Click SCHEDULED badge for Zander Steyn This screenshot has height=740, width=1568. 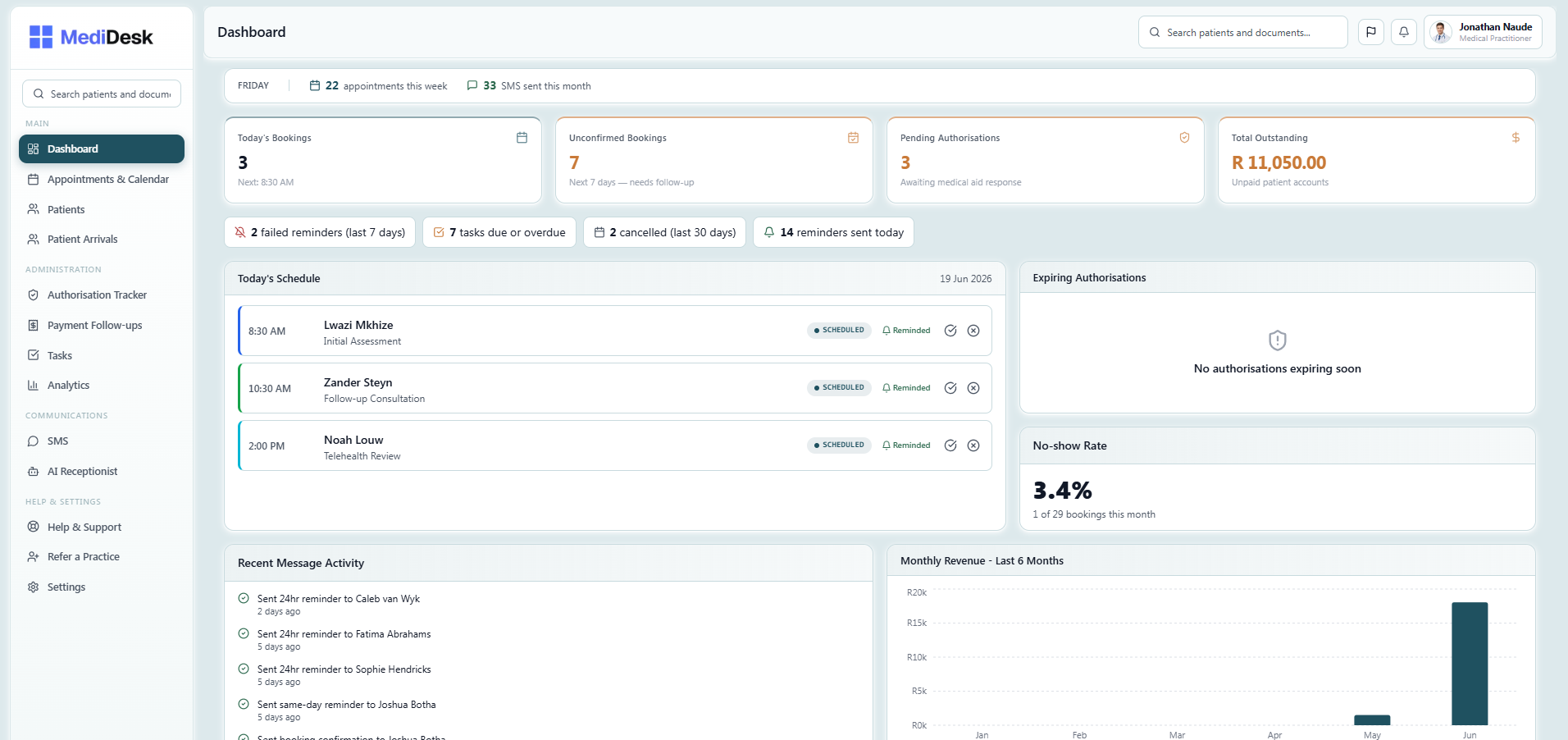coord(839,387)
